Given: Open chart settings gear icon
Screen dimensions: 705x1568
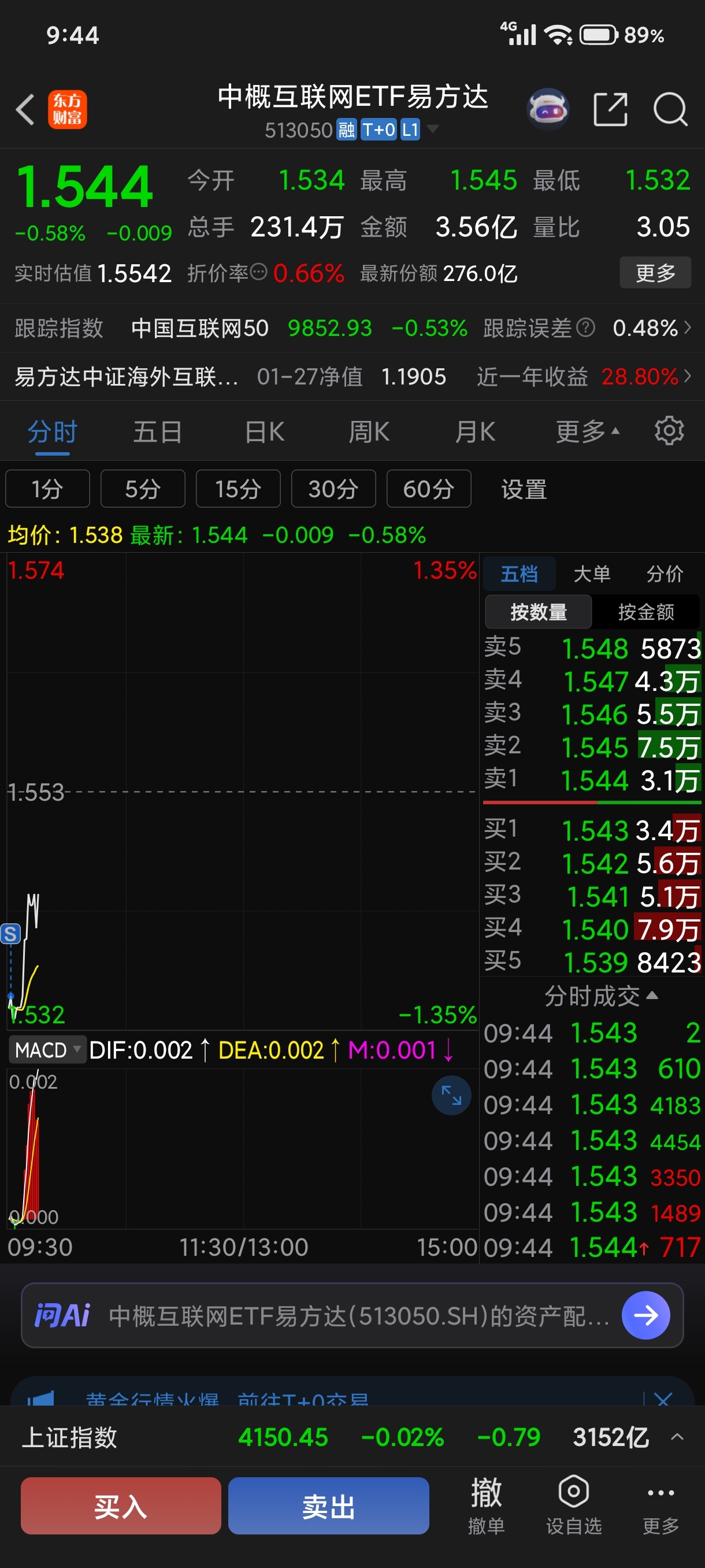Looking at the screenshot, I should 669,431.
